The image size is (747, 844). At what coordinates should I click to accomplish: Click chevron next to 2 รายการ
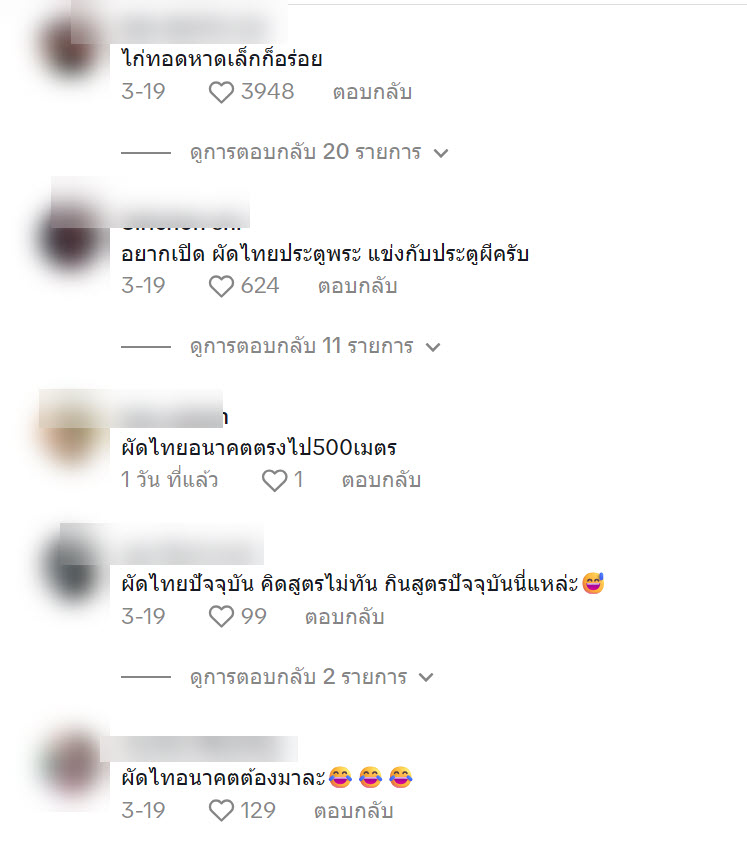[x=426, y=677]
